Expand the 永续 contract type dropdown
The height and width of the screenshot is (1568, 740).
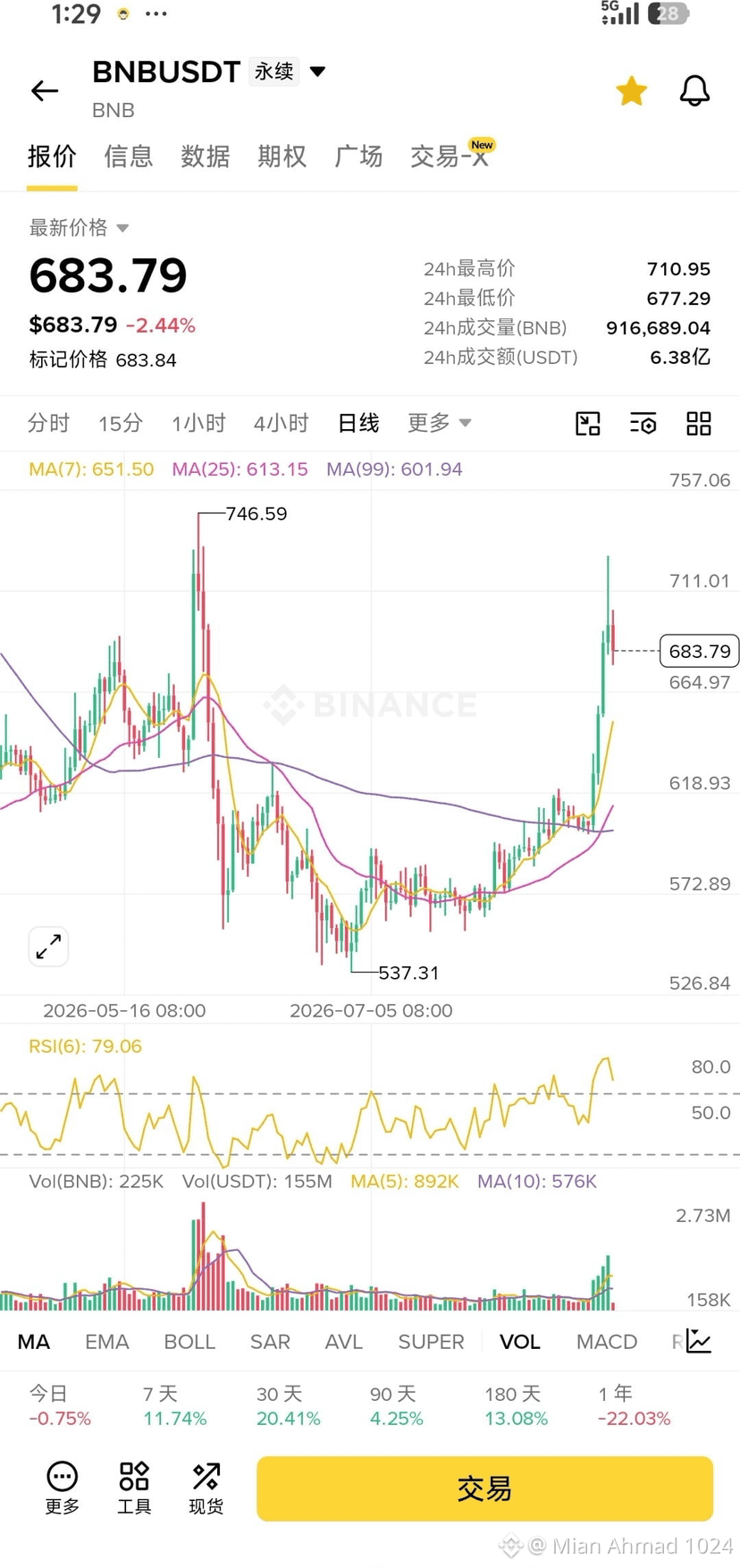(x=290, y=72)
